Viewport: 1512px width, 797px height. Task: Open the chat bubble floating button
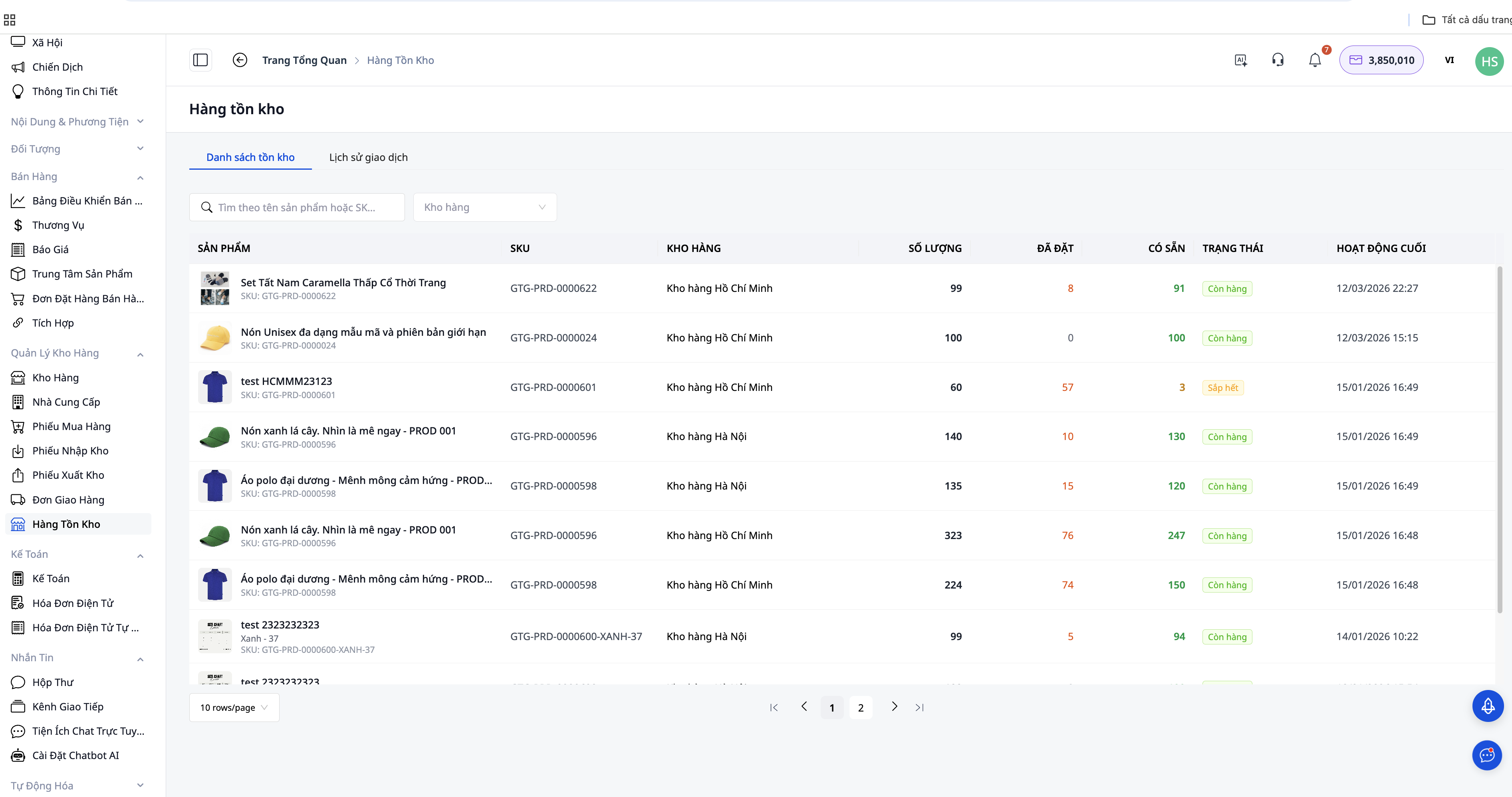tap(1487, 755)
